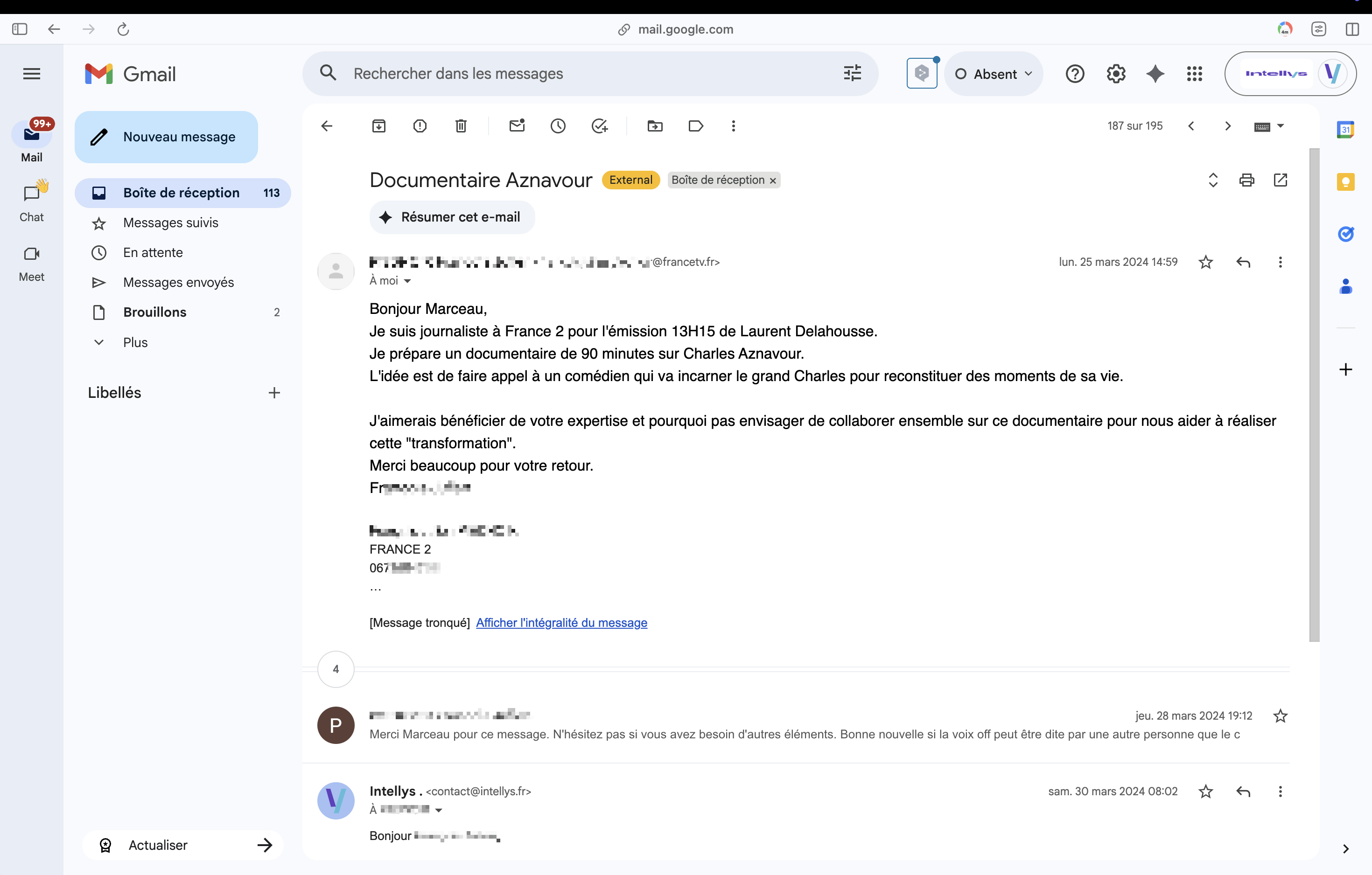Image resolution: width=1372 pixels, height=875 pixels.
Task: Click 'Afficher l'intégralité du message' link
Action: (x=561, y=623)
